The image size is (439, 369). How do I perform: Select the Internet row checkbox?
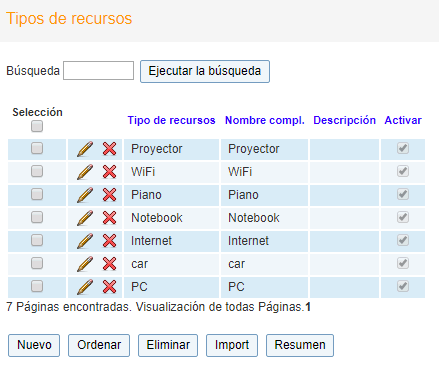(x=37, y=240)
